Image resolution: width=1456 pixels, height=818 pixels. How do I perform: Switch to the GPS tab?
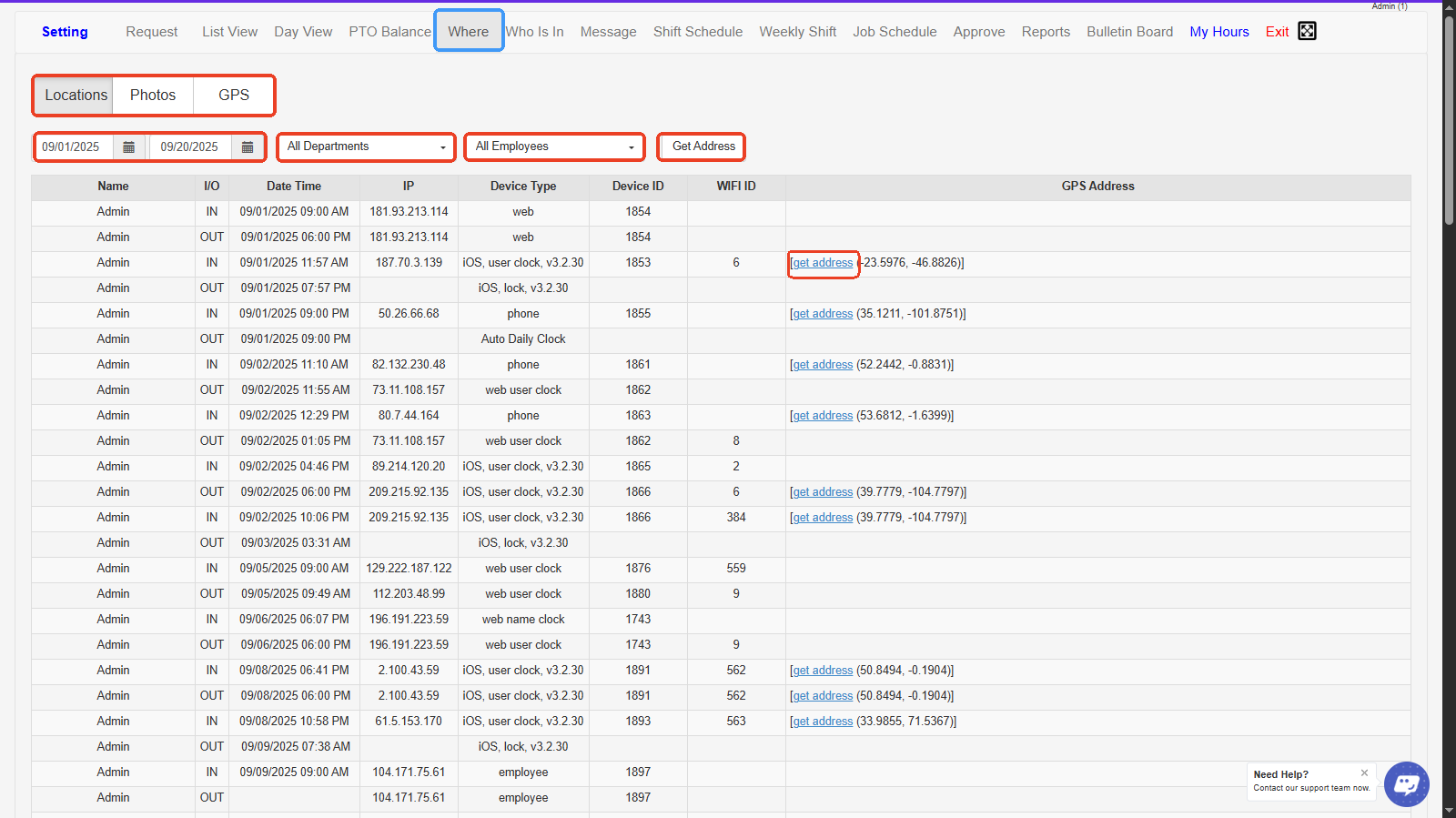point(234,95)
